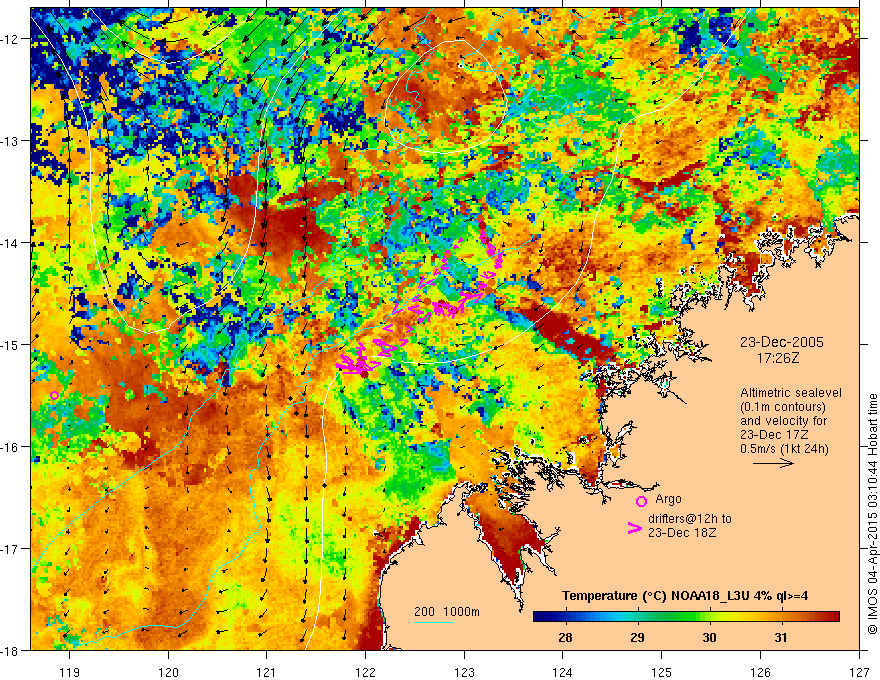Click the 0.5m/s velocity scale arrow
880x680 pixels.
point(773,463)
